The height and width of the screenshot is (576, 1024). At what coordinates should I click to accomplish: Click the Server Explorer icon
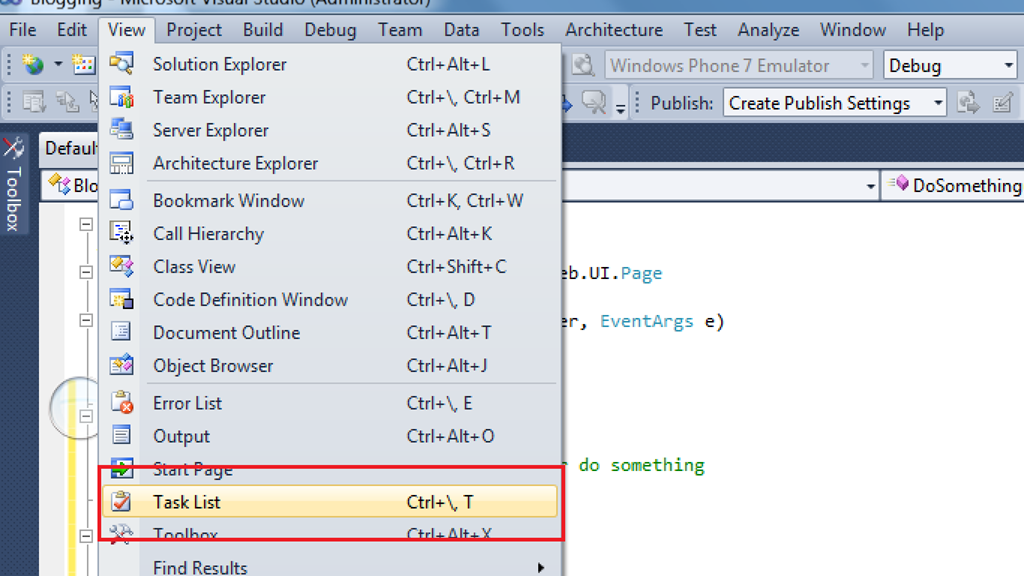pyautogui.click(x=121, y=130)
